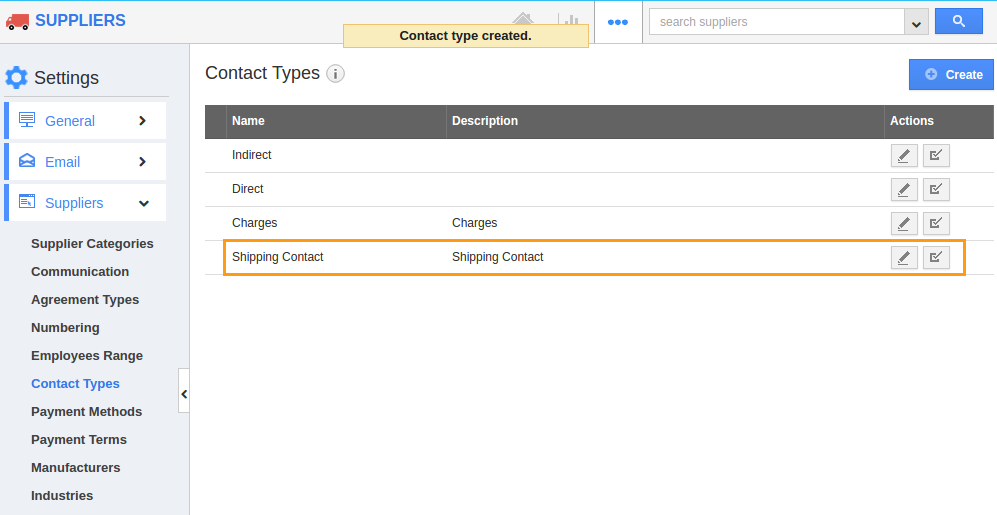Screen dimensions: 997x515
Task: Expand the General settings section
Action: (x=85, y=121)
